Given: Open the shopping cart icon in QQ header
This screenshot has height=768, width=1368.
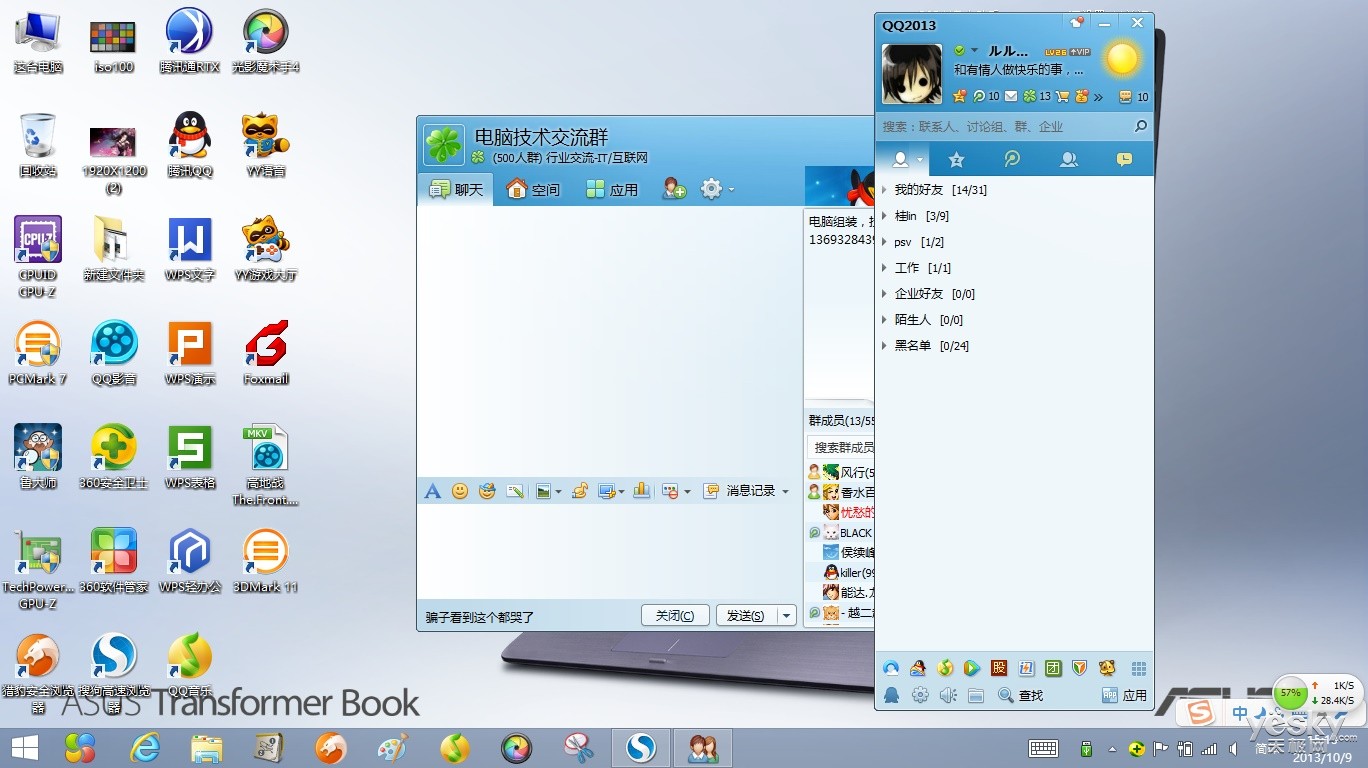Looking at the screenshot, I should tap(1062, 96).
